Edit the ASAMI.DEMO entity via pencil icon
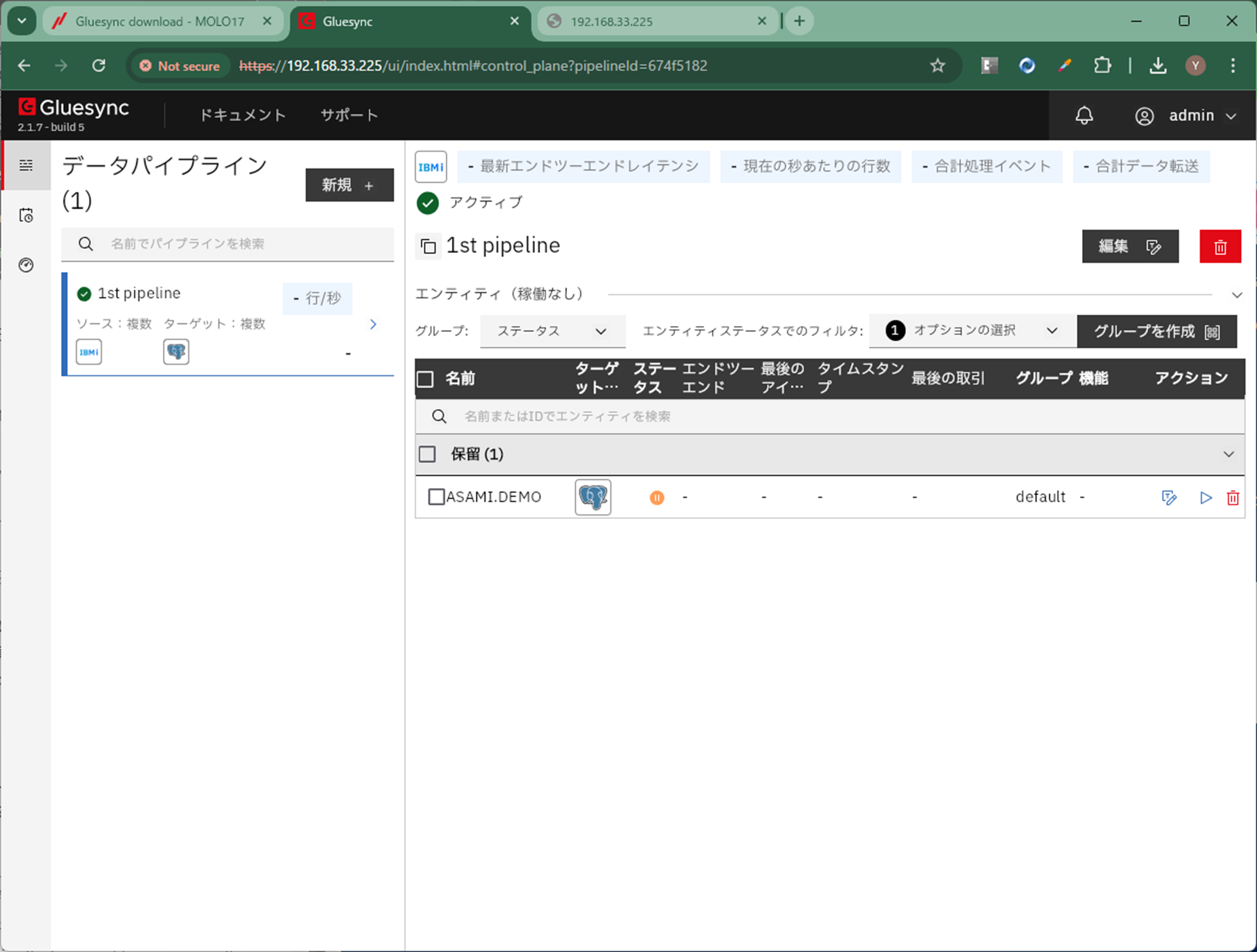 (x=1168, y=498)
